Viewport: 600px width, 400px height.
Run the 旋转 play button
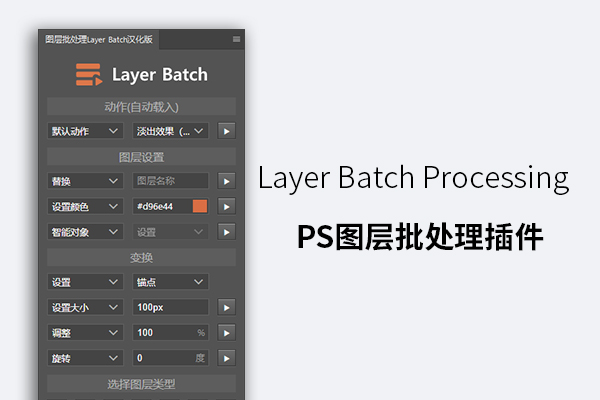point(226,358)
